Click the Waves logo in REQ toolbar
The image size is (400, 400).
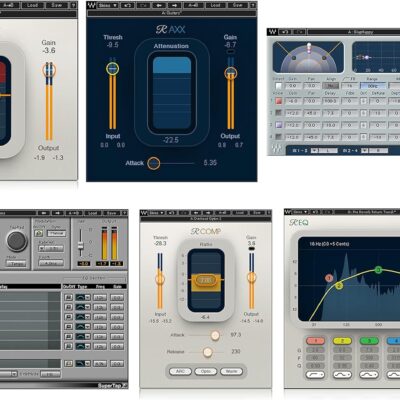click(x=288, y=212)
